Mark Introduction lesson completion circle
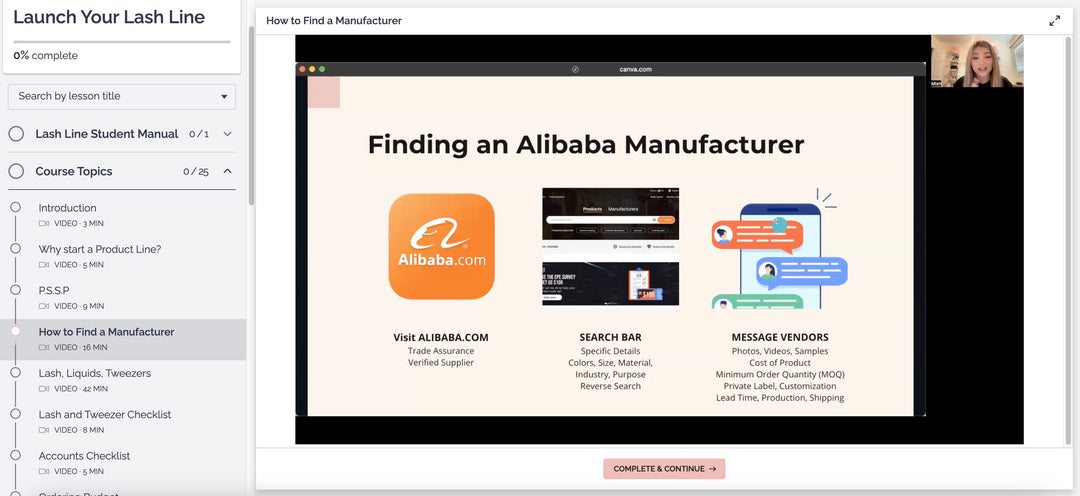Screen dimensions: 1080x496 pos(15,207)
